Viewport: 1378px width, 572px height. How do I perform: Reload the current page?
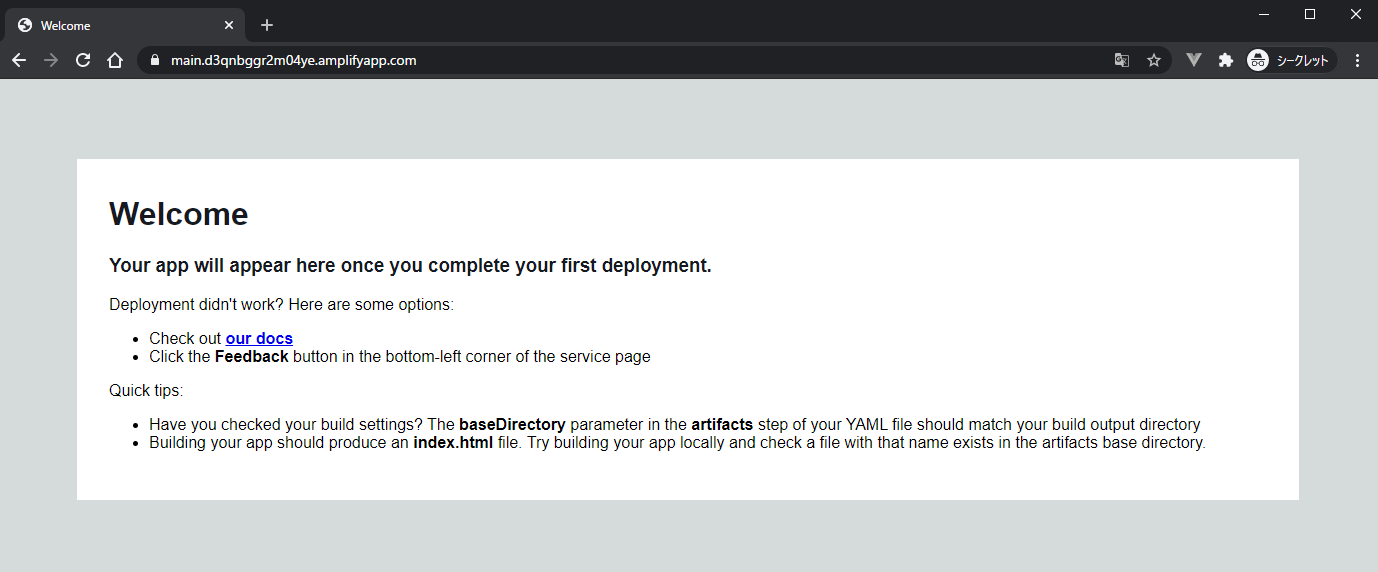pyautogui.click(x=83, y=60)
